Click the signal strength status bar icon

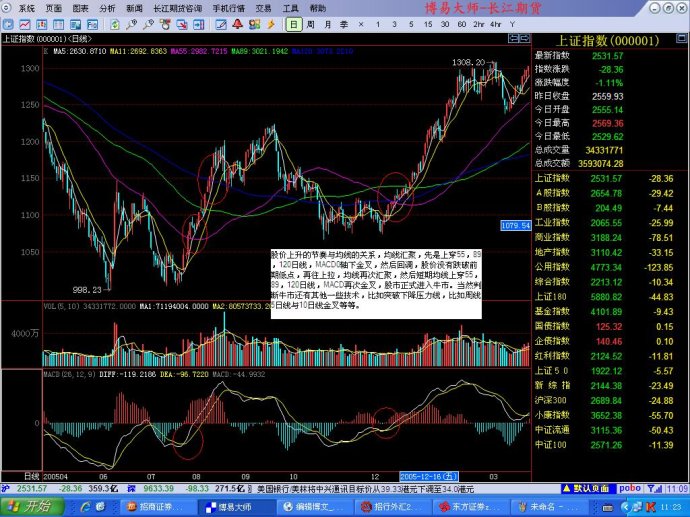tap(654, 488)
